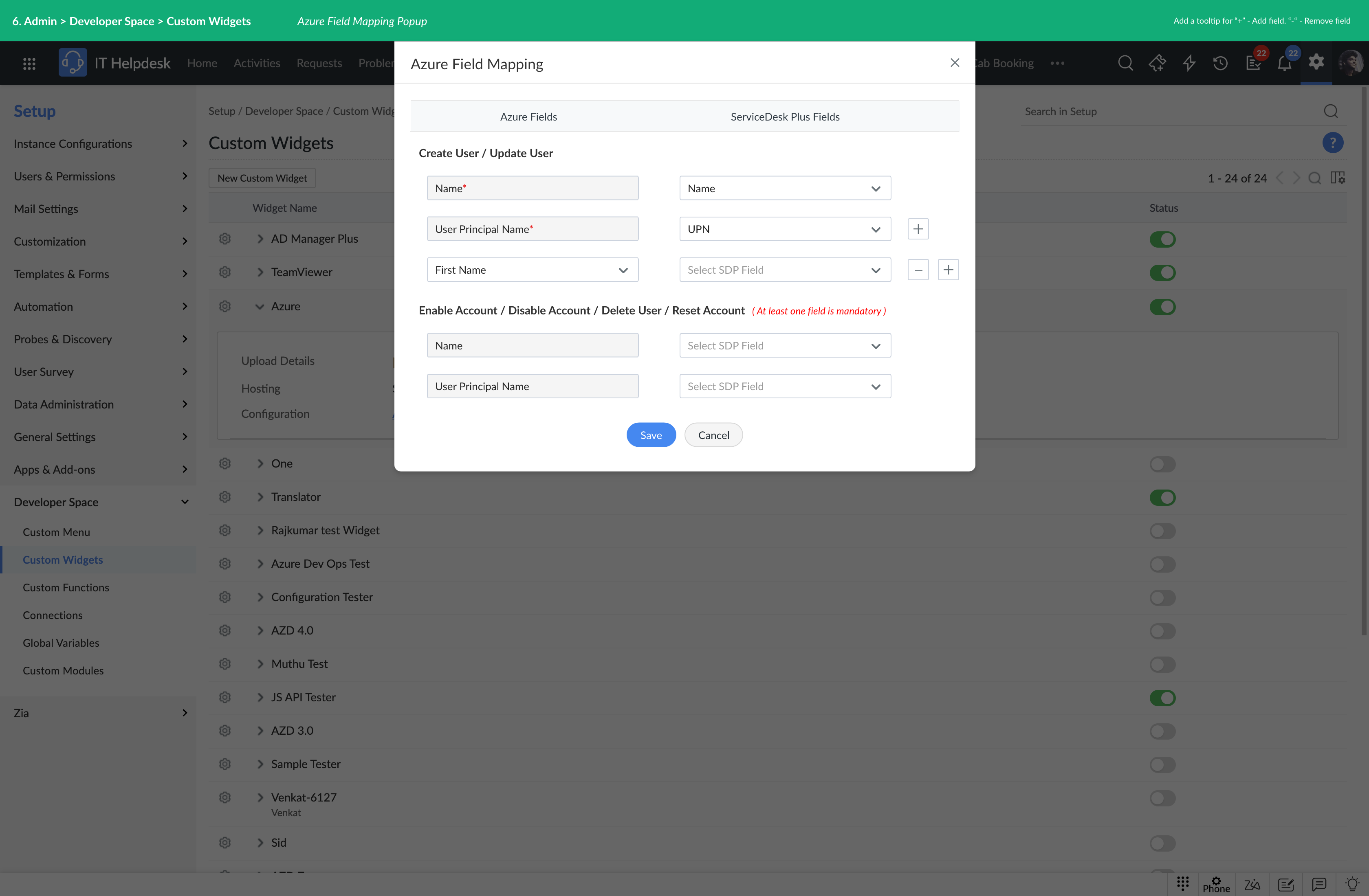Open the Activities tab

(257, 63)
